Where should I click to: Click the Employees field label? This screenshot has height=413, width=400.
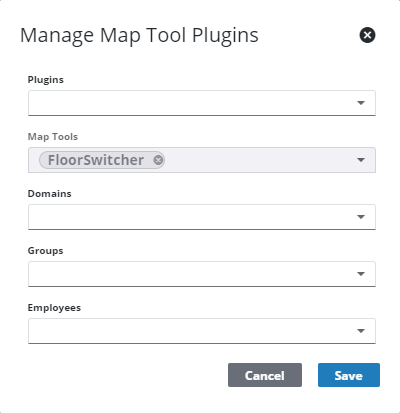(54, 308)
